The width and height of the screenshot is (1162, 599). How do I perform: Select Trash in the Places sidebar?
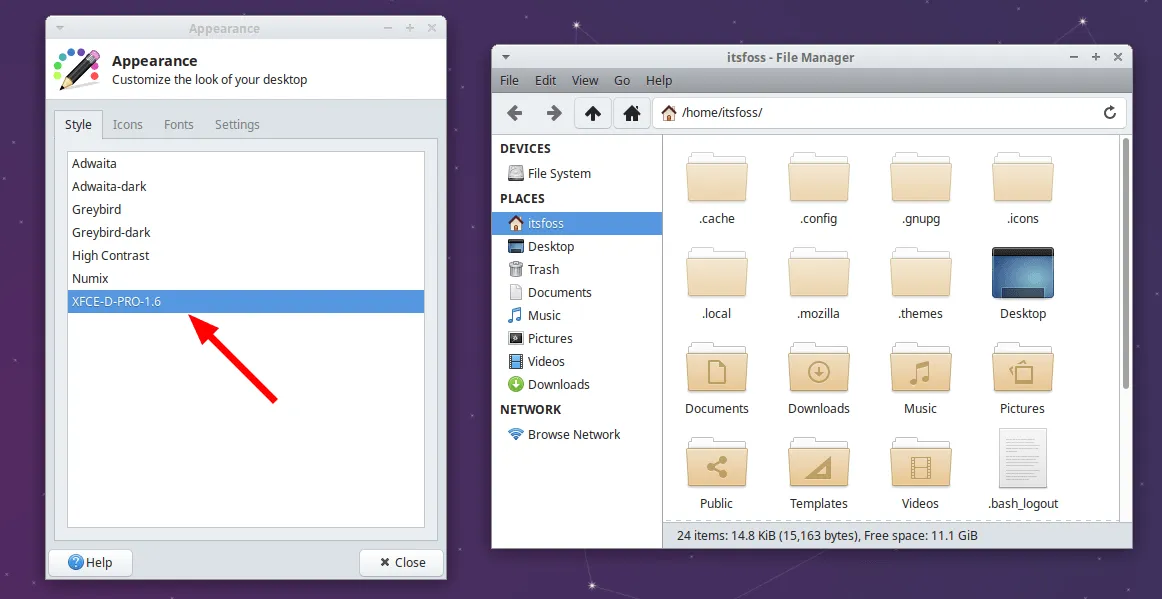click(543, 269)
